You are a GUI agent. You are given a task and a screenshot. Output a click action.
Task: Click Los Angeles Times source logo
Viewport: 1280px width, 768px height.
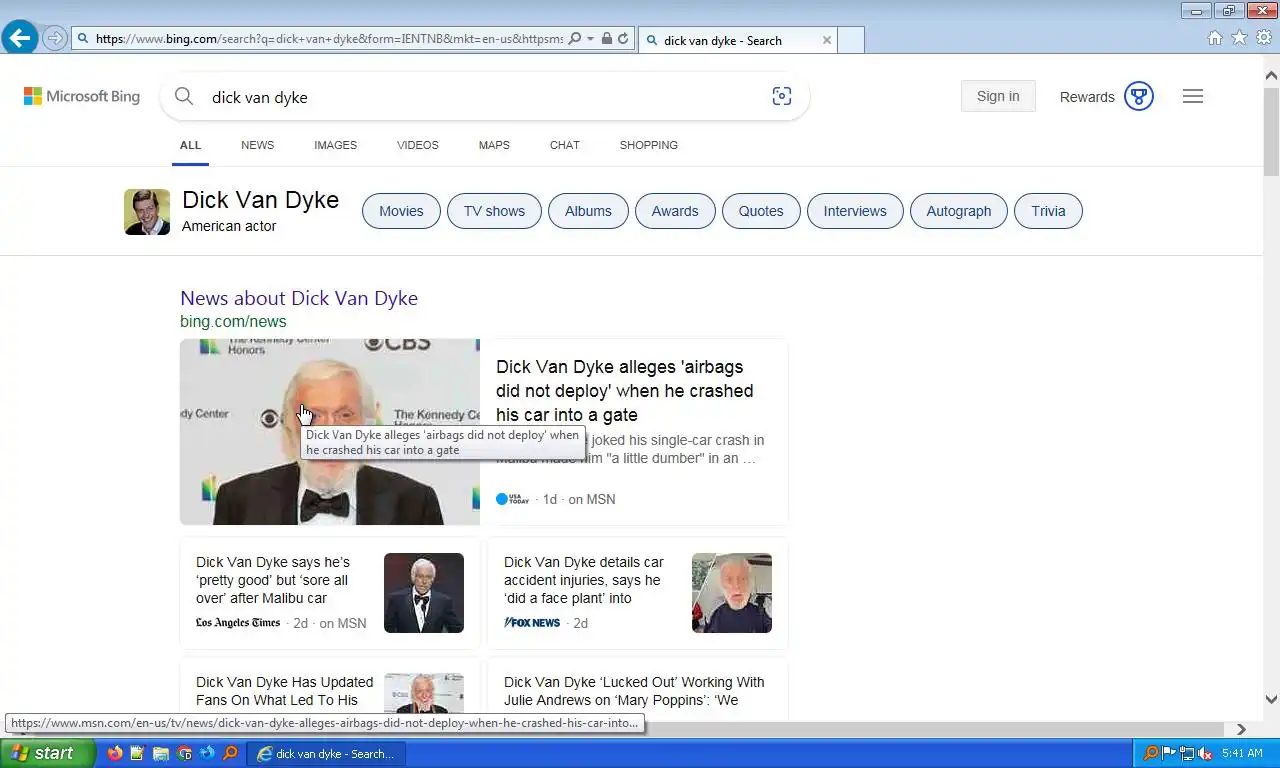238,623
